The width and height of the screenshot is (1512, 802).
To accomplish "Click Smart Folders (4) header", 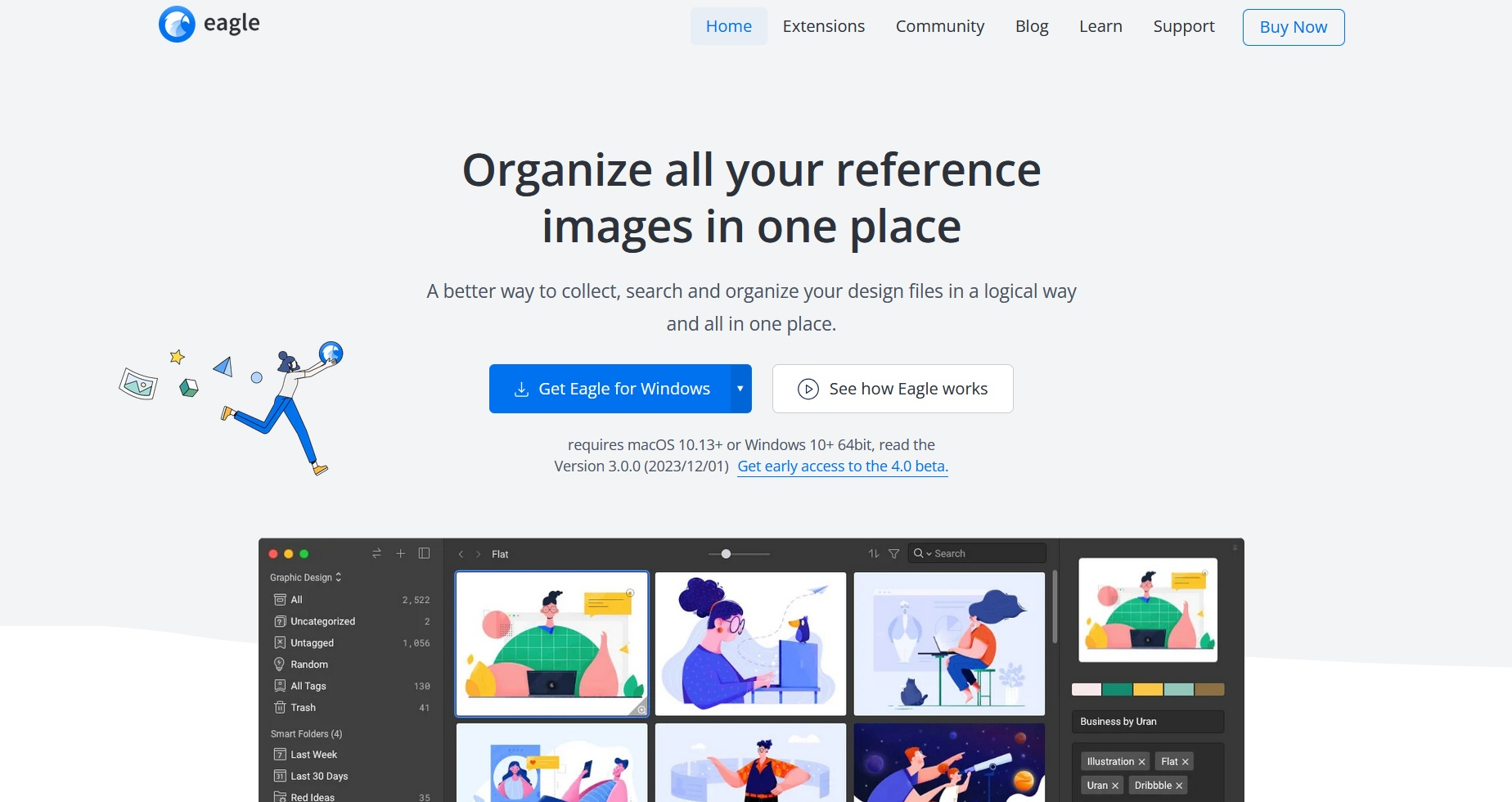I will click(x=306, y=734).
